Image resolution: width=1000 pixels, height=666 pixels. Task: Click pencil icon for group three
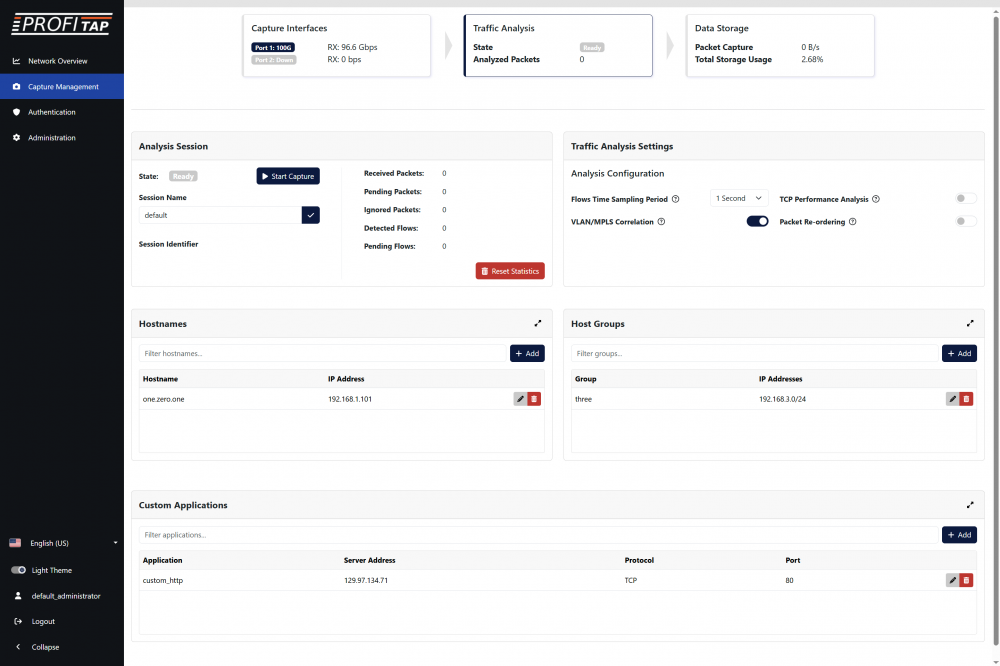click(x=952, y=399)
